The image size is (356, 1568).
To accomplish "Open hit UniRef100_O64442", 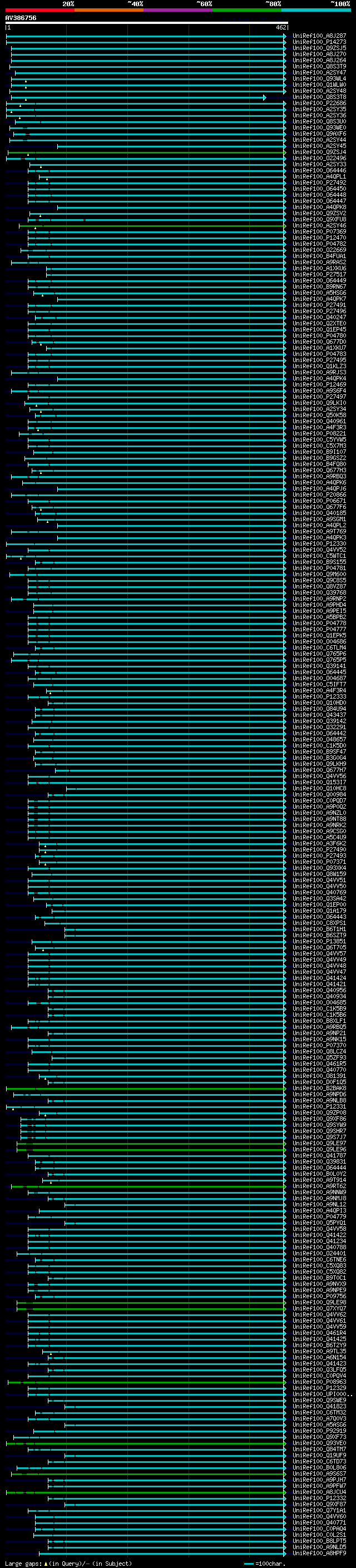I will (x=319, y=734).
